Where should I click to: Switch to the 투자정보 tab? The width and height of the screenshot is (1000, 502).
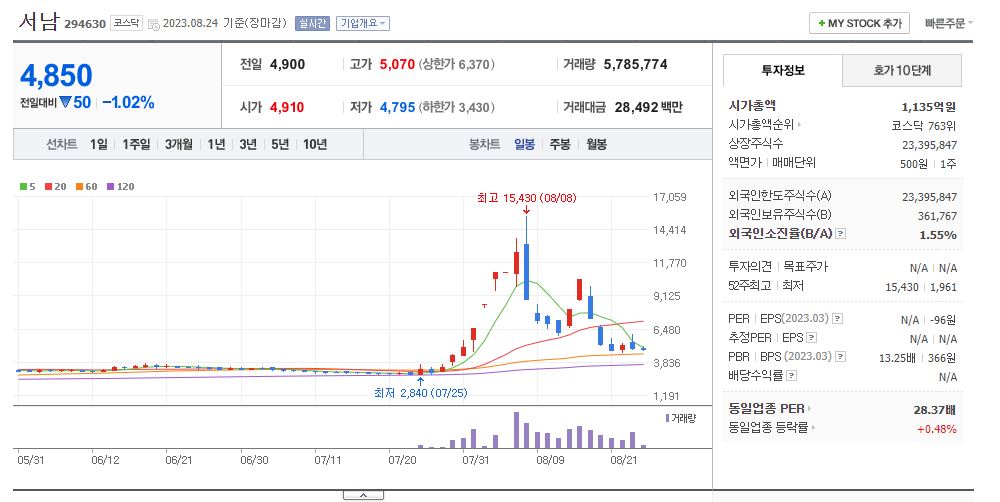[x=783, y=70]
